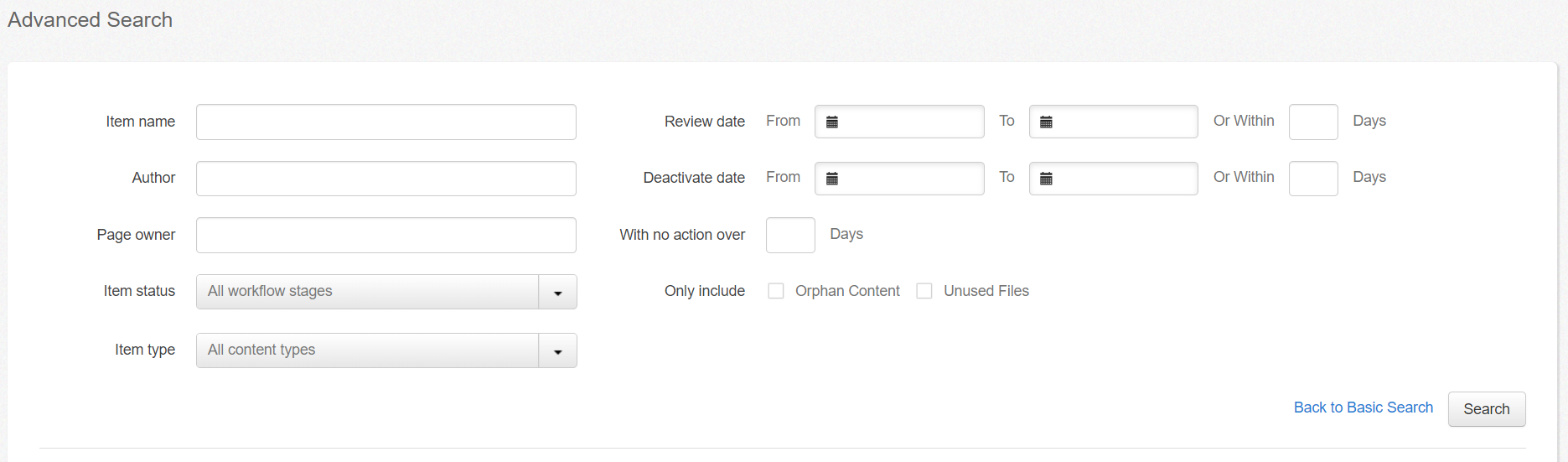The width and height of the screenshot is (1568, 462).
Task: Click the With no action over label
Action: point(682,235)
